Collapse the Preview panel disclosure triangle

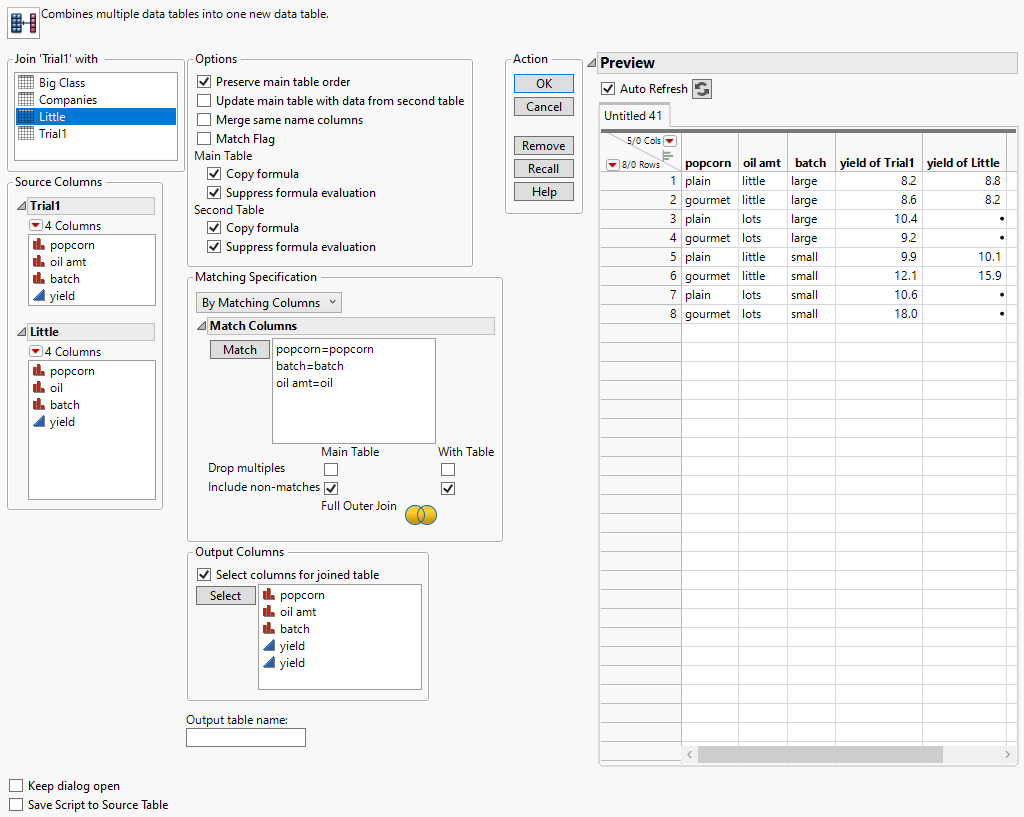point(592,63)
